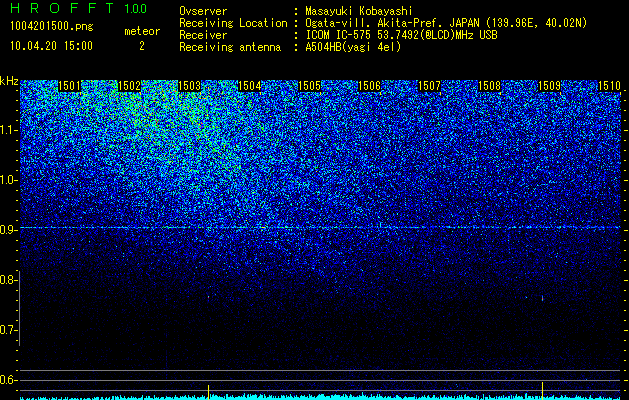Click the 1510 time marker
Screen dimensions: 629x400
click(x=609, y=86)
